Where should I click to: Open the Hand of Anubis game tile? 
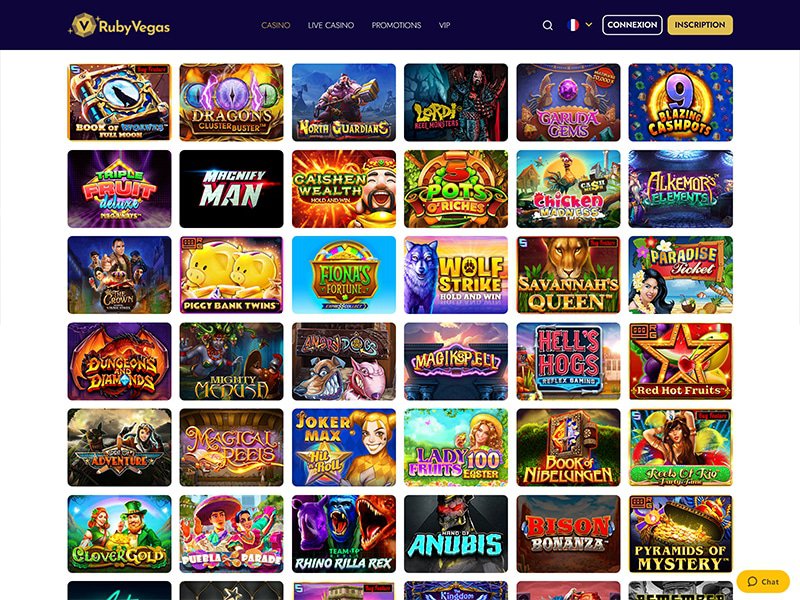tap(456, 534)
